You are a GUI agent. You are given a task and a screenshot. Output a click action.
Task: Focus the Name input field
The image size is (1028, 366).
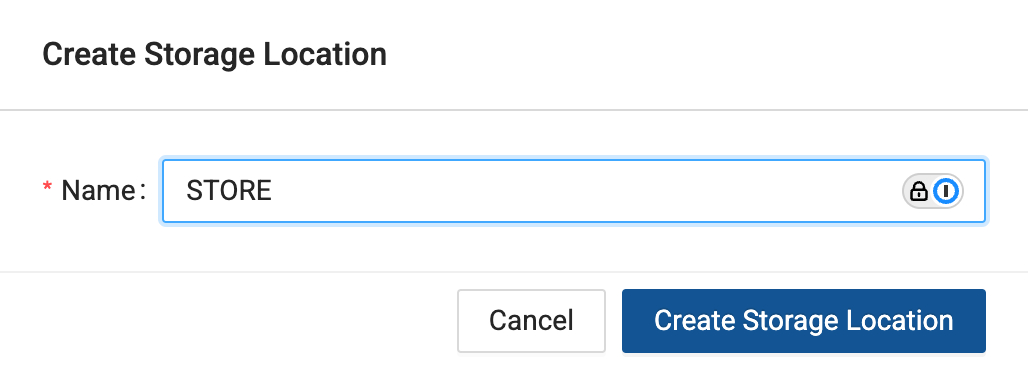pos(574,192)
